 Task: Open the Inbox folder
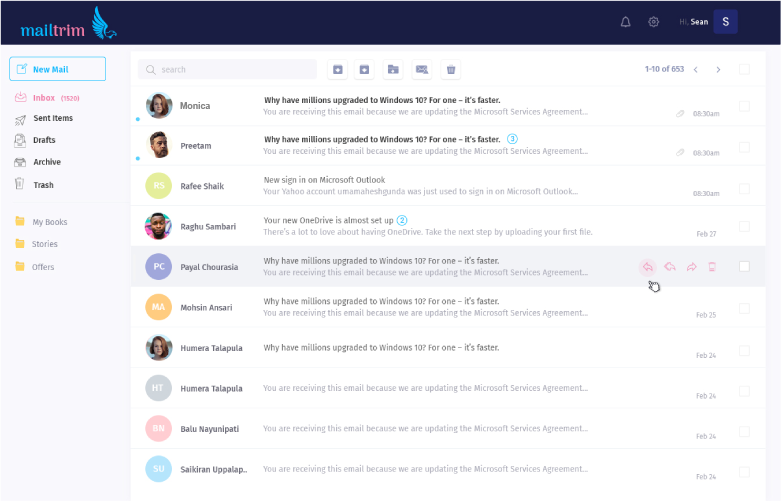(47, 98)
